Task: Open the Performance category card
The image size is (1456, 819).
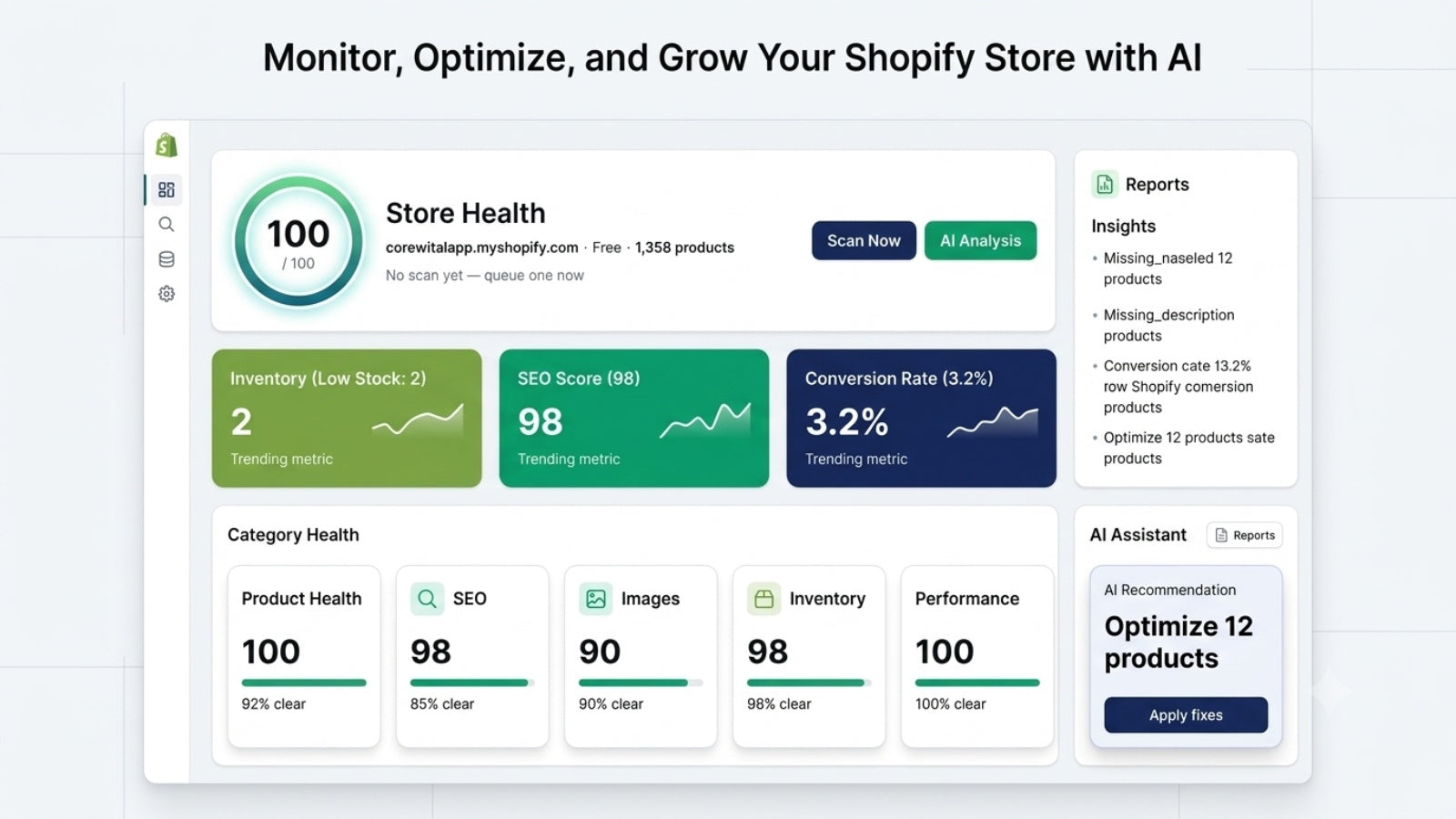Action: (x=977, y=656)
